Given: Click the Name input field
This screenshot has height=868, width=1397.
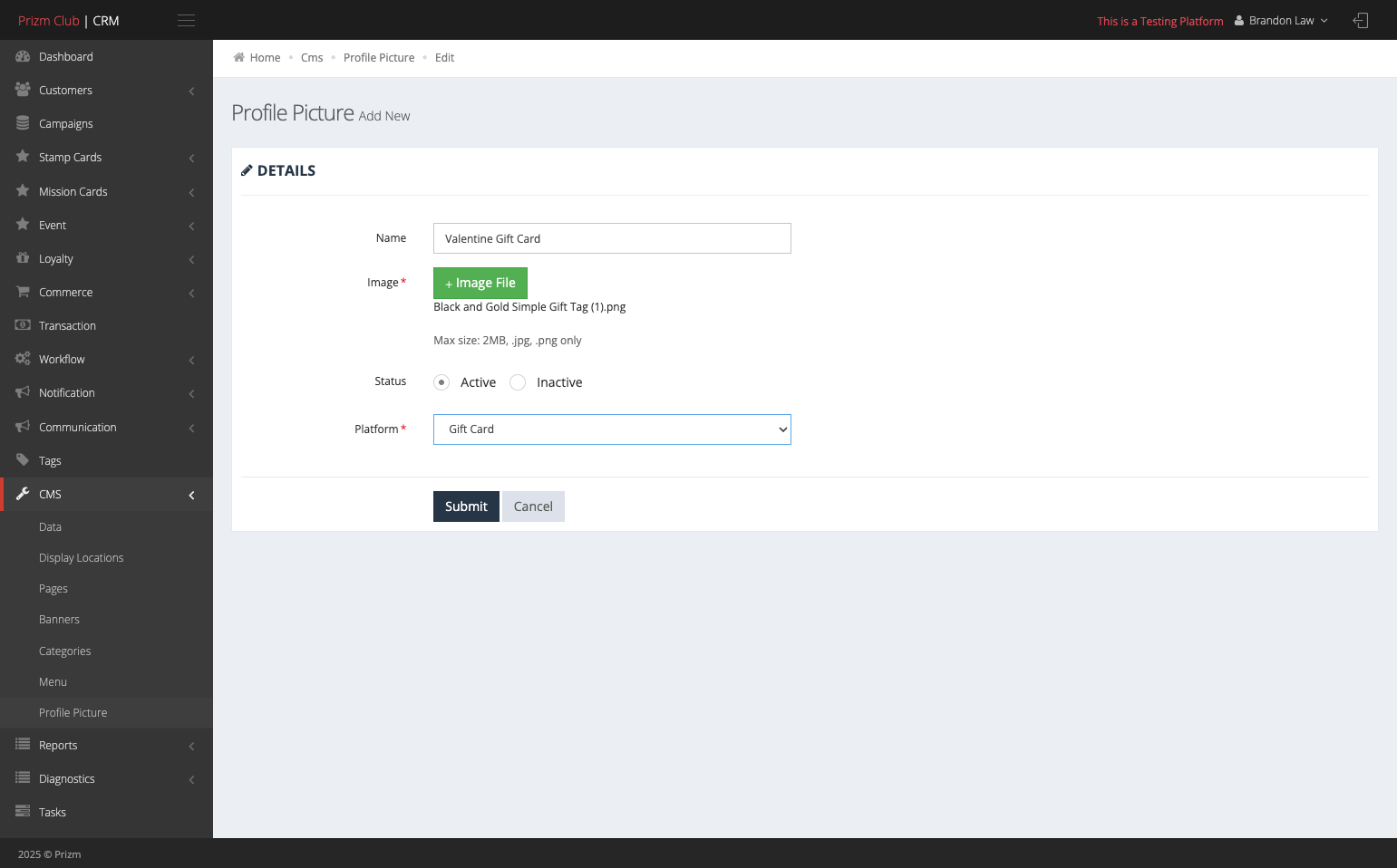Looking at the screenshot, I should pos(612,238).
